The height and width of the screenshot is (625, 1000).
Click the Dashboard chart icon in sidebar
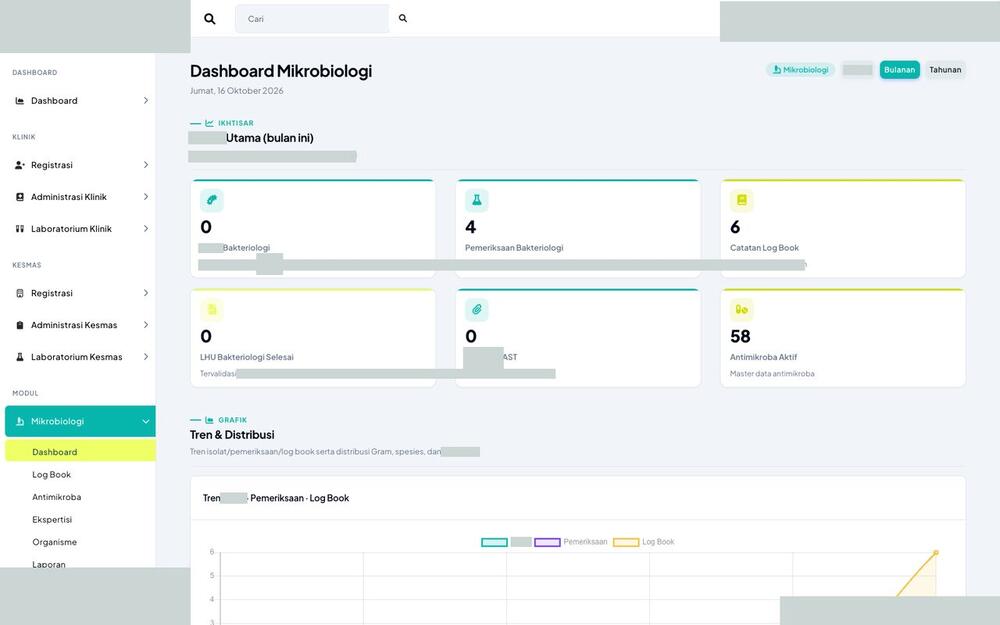20,101
